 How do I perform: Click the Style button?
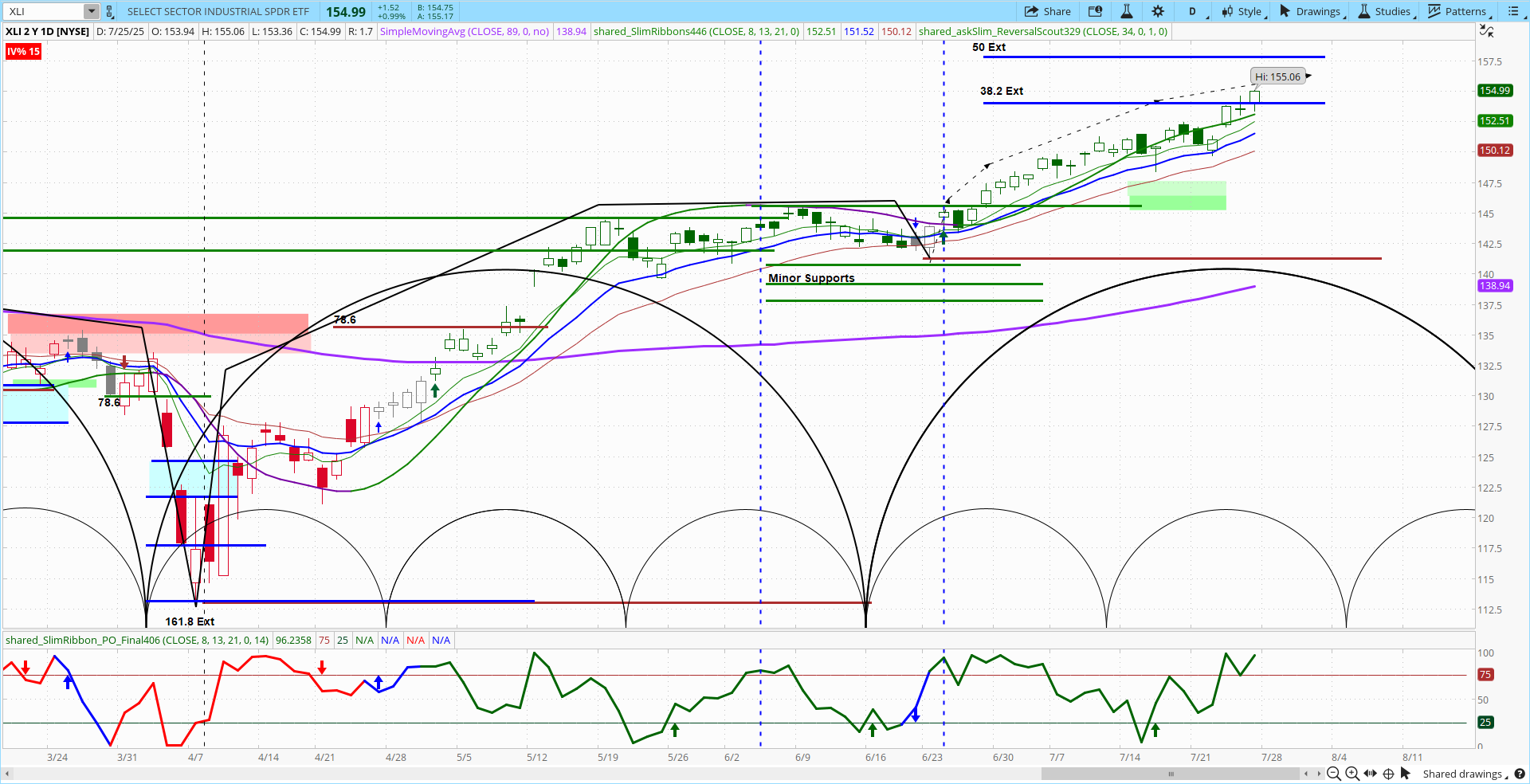[1243, 11]
